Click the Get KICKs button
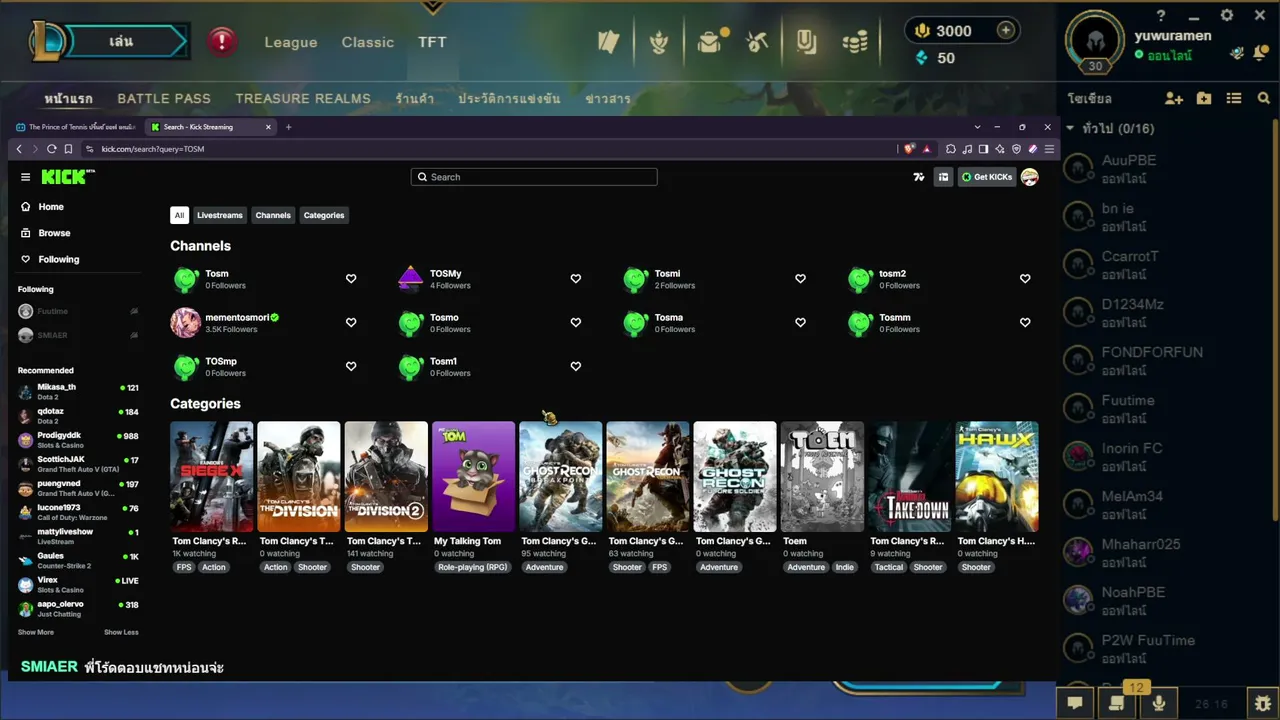Image resolution: width=1280 pixels, height=720 pixels. tap(987, 177)
